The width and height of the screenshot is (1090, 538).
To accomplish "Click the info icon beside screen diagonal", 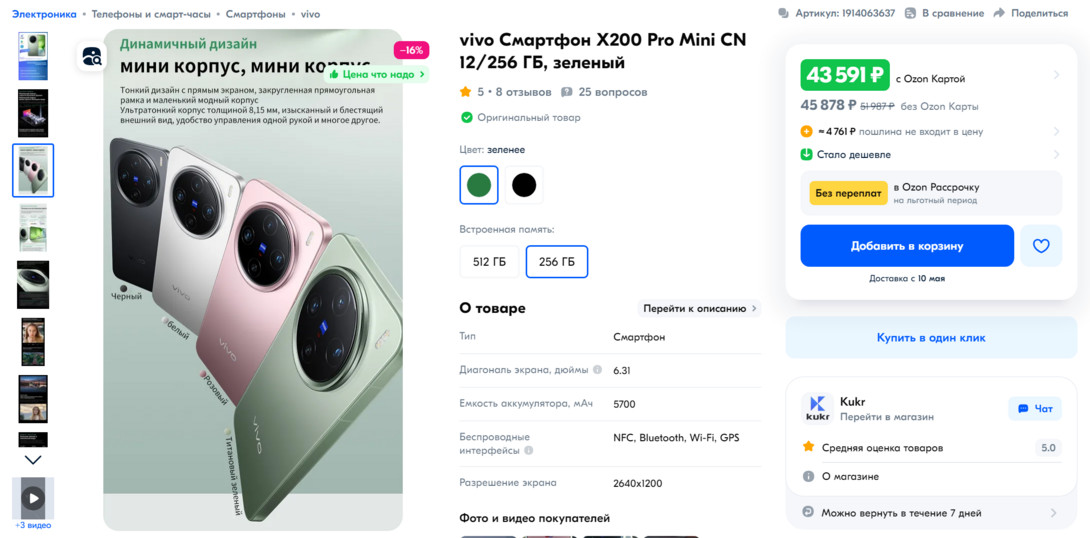I will [x=597, y=370].
